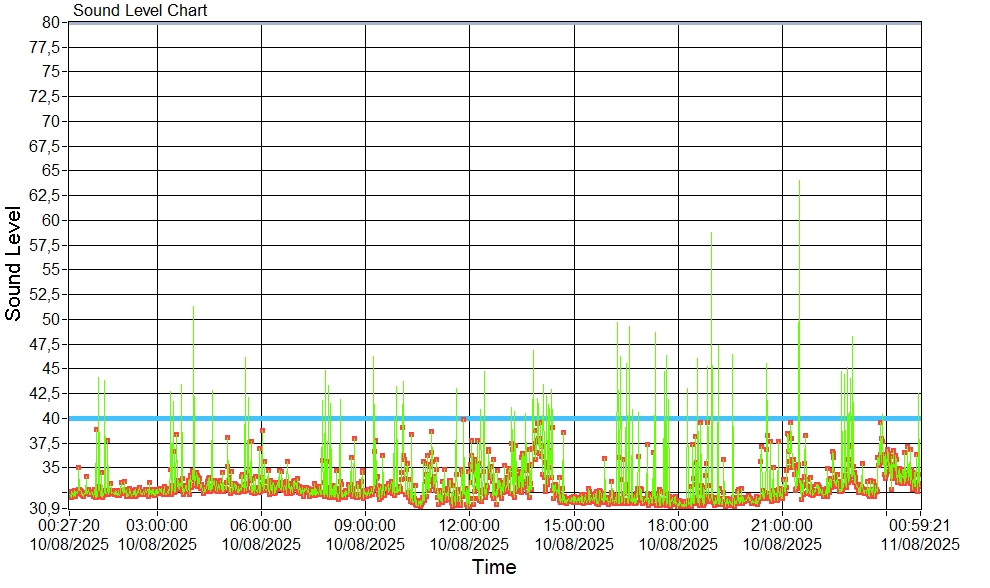Click the 11/08/2025 date label
Viewport: 990px width, 588px height.
coord(921,545)
